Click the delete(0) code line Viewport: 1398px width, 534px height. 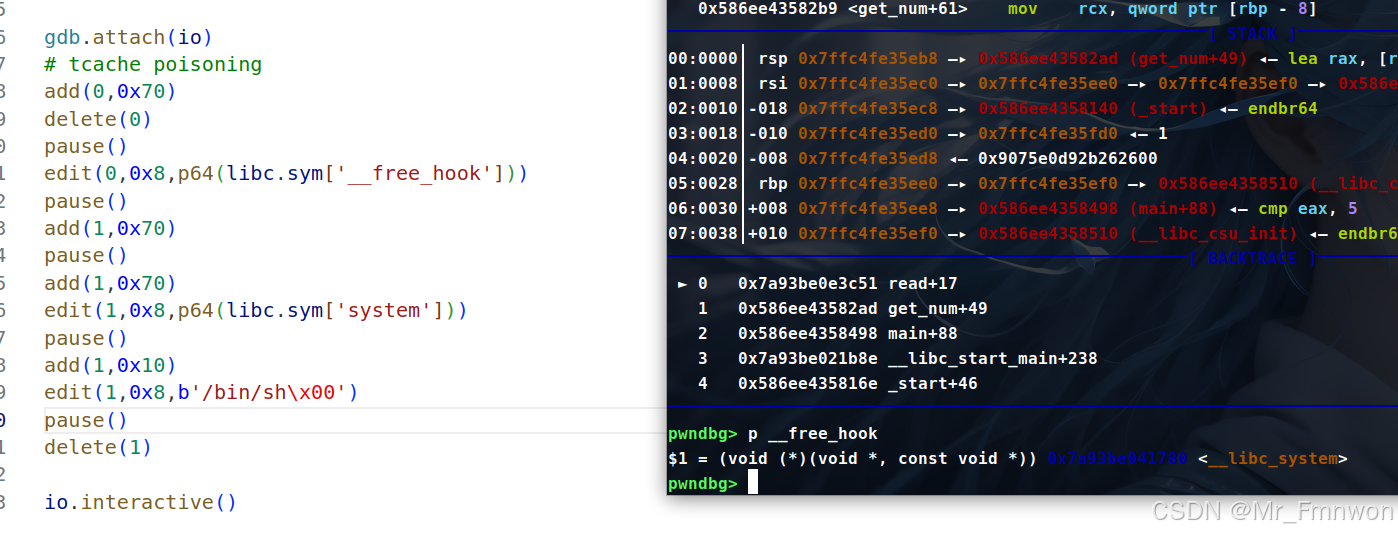tap(98, 119)
